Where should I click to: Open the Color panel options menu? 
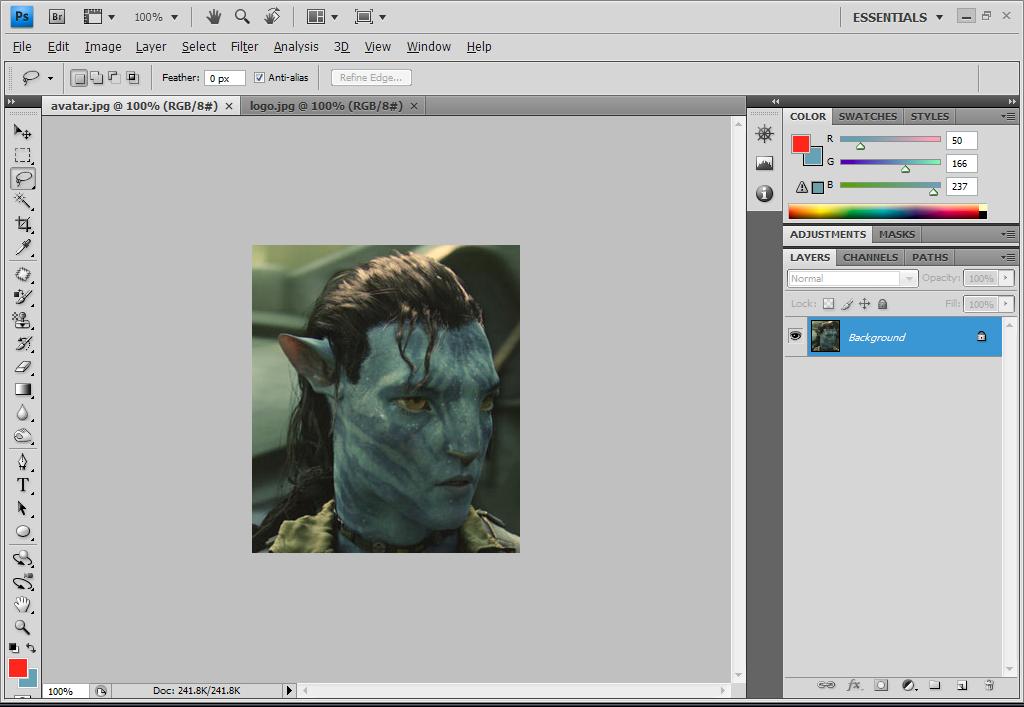click(x=1009, y=116)
